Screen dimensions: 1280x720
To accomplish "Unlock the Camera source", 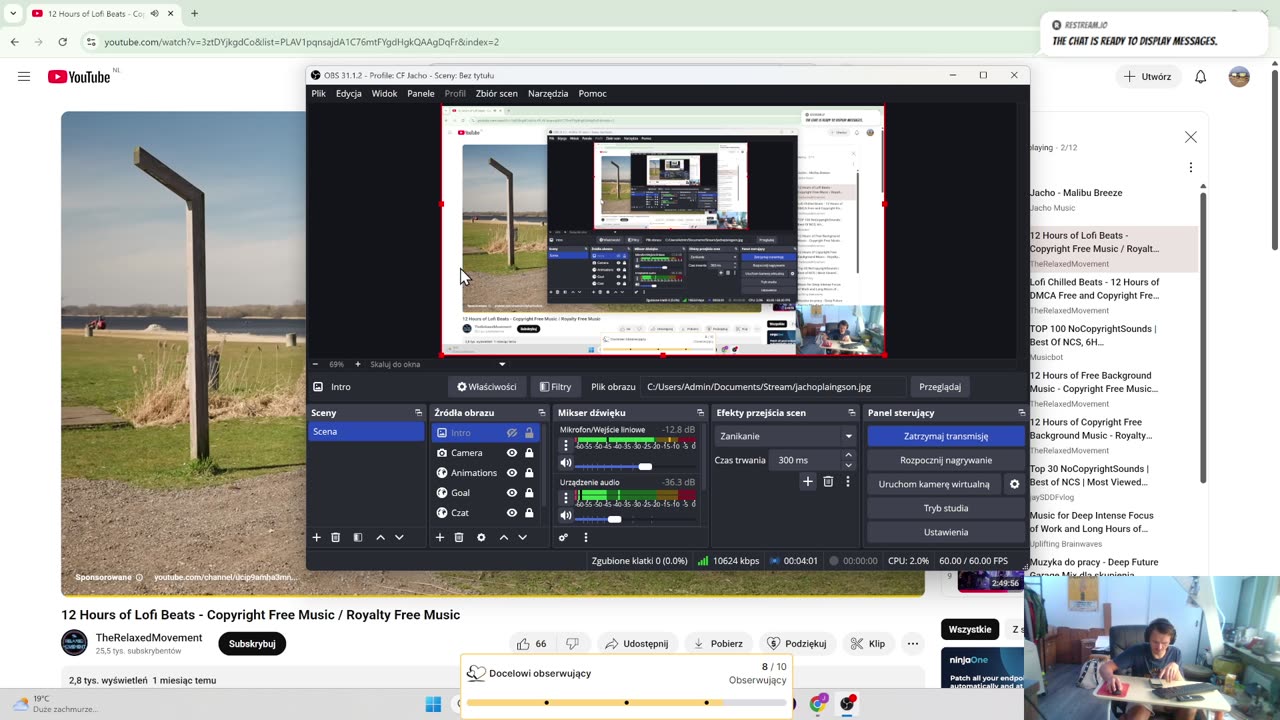I will [x=529, y=453].
